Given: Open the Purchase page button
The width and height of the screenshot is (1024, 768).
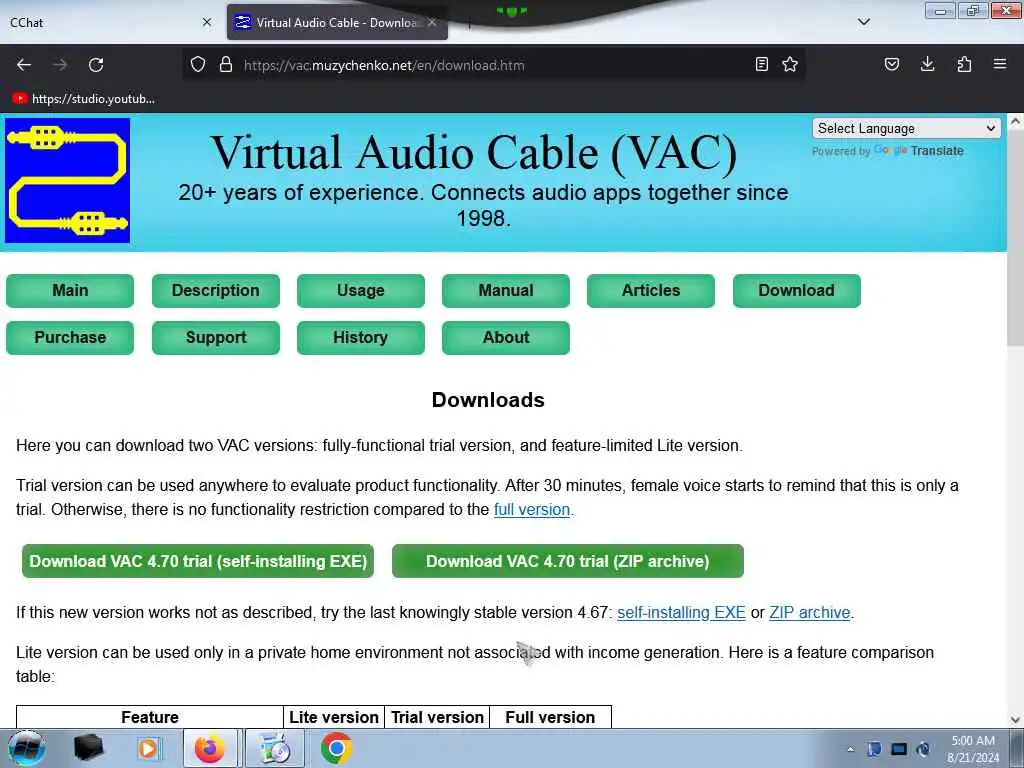Looking at the screenshot, I should coord(70,338).
